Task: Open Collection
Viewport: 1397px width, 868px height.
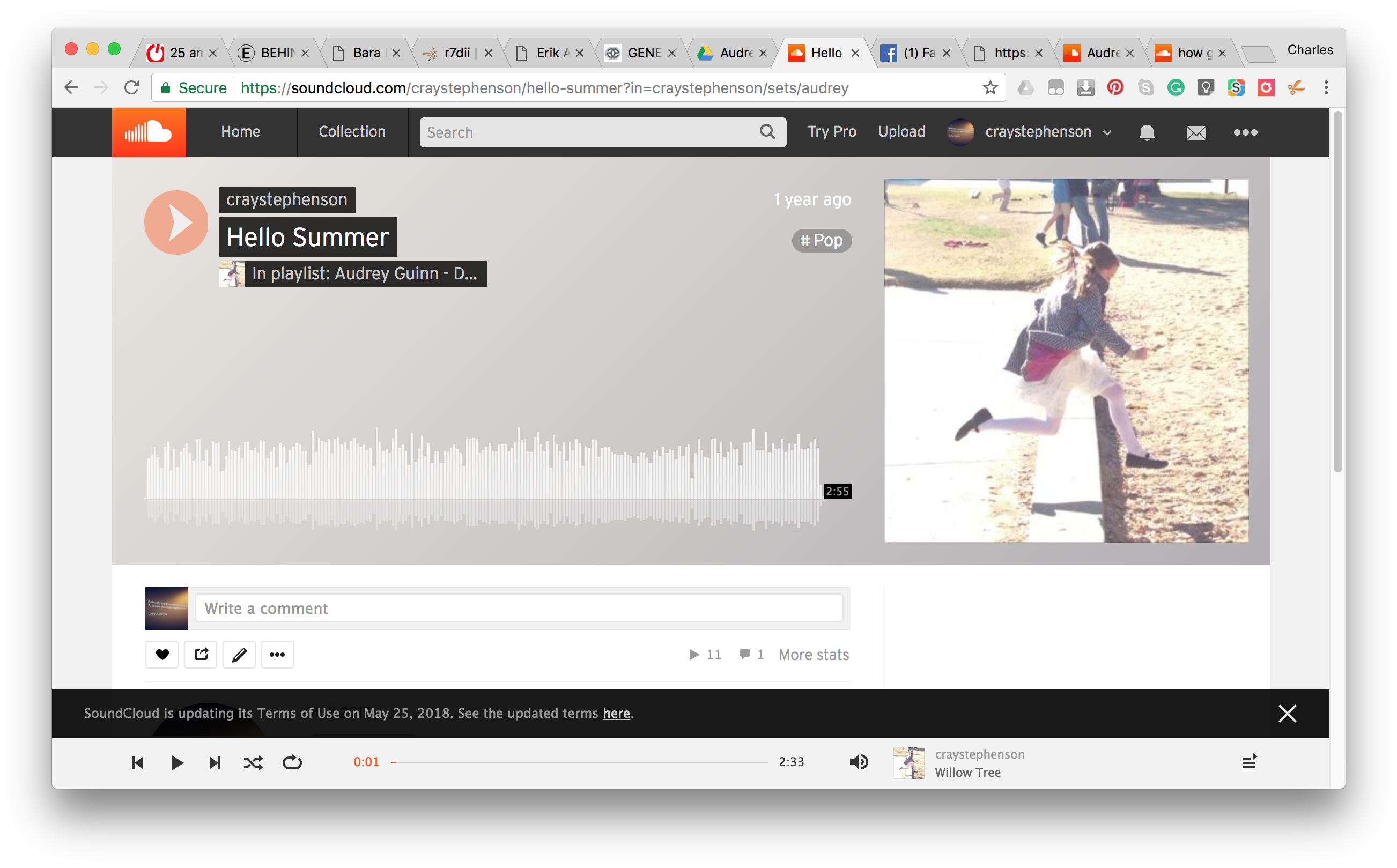Action: [352, 132]
